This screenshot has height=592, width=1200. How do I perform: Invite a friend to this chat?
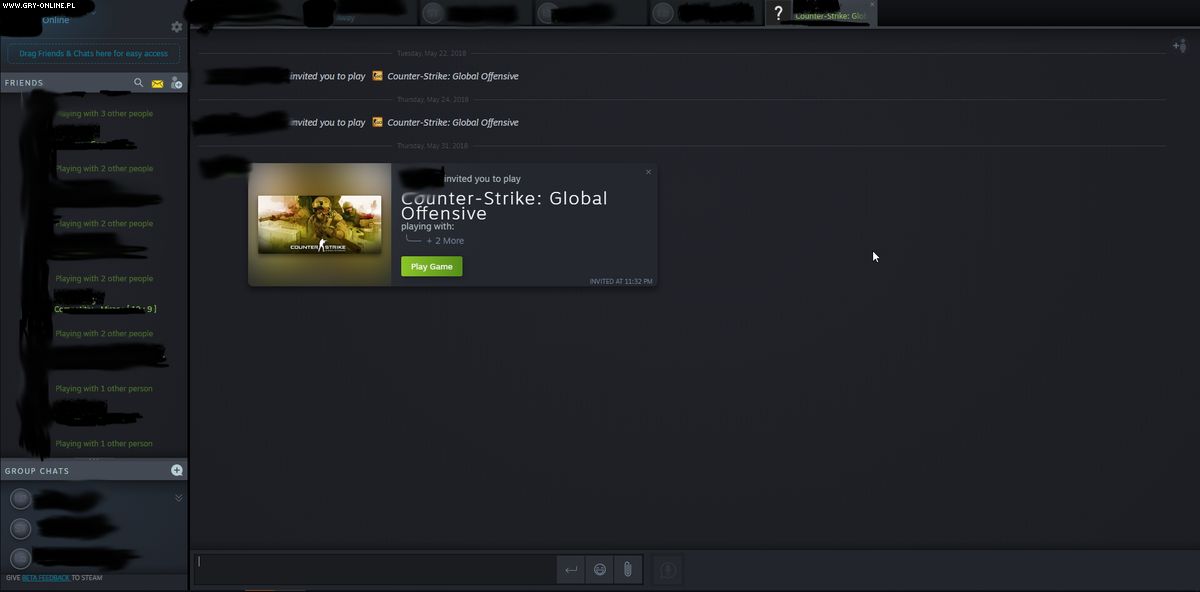1179,46
